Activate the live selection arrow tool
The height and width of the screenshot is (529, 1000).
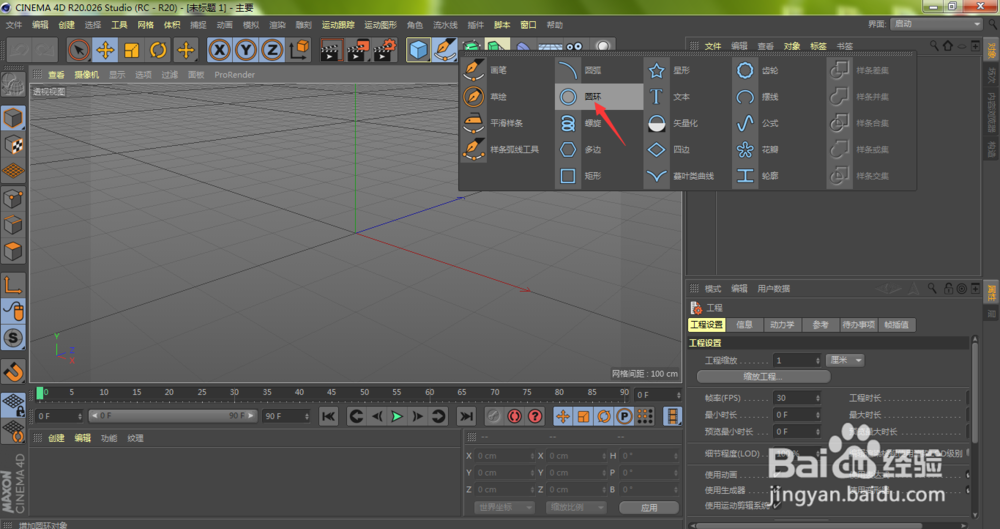coord(78,50)
